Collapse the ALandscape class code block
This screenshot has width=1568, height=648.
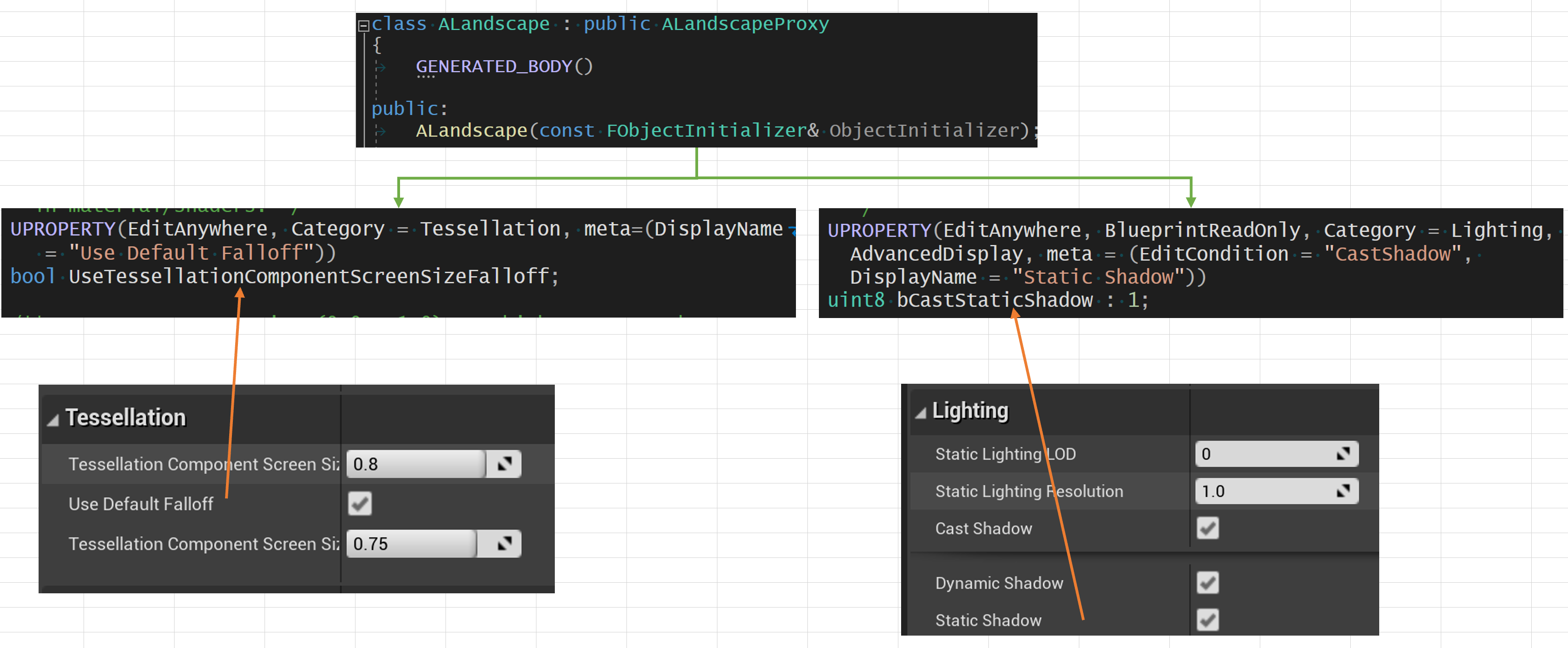(363, 26)
